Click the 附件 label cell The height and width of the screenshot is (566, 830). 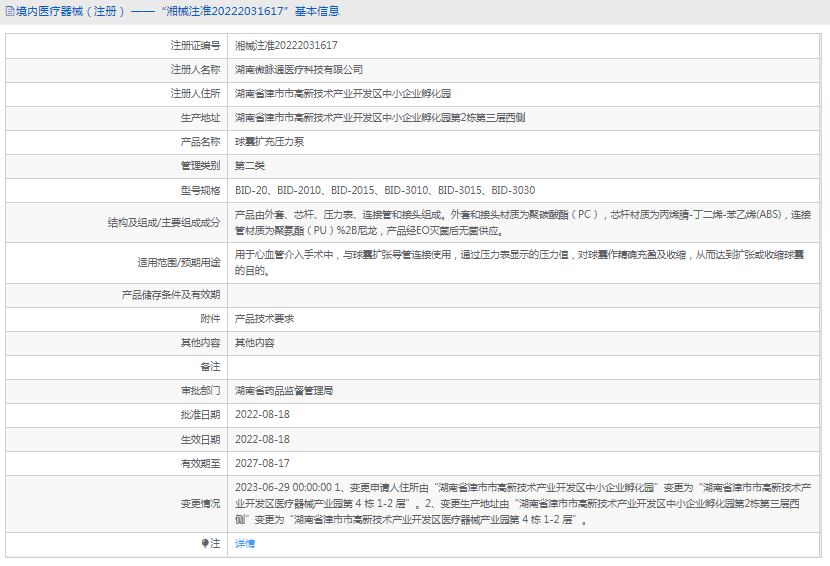116,319
